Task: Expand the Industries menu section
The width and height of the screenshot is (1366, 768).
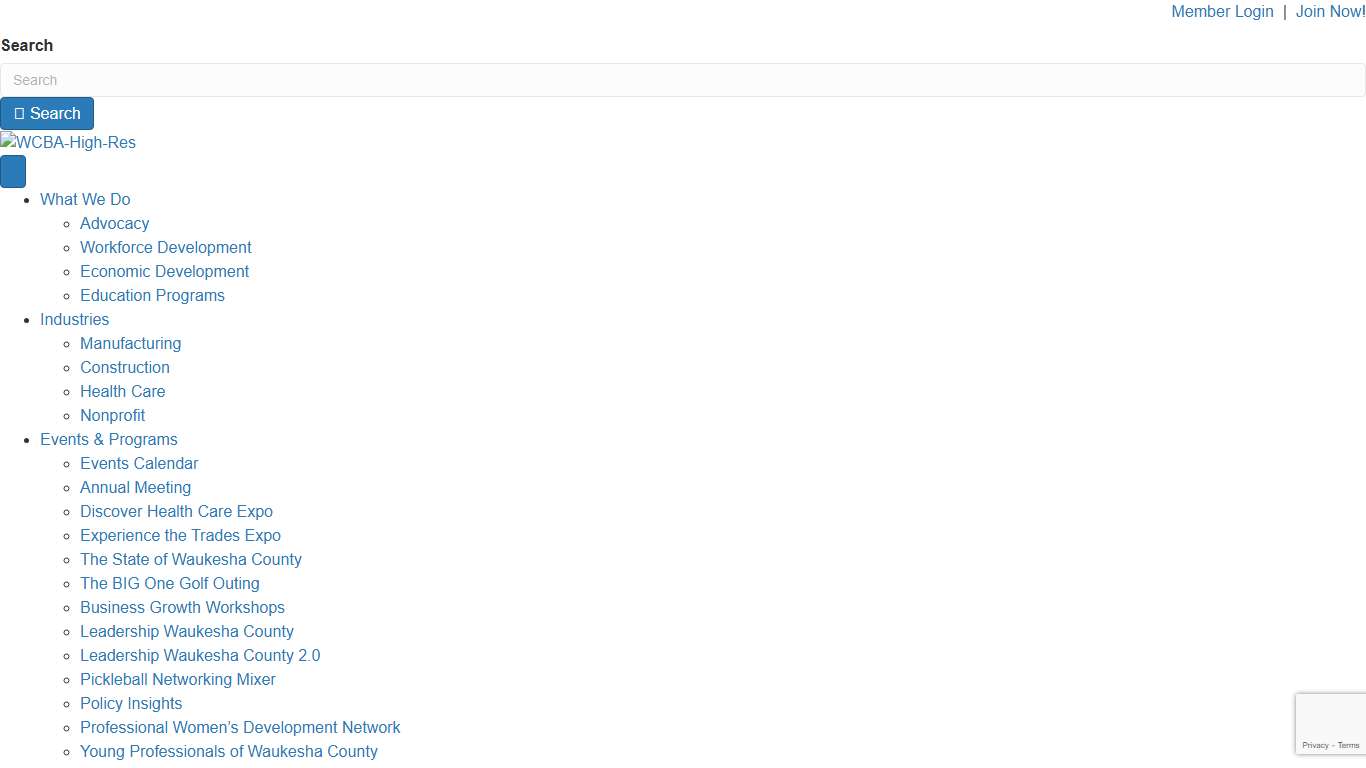Action: pyautogui.click(x=74, y=320)
